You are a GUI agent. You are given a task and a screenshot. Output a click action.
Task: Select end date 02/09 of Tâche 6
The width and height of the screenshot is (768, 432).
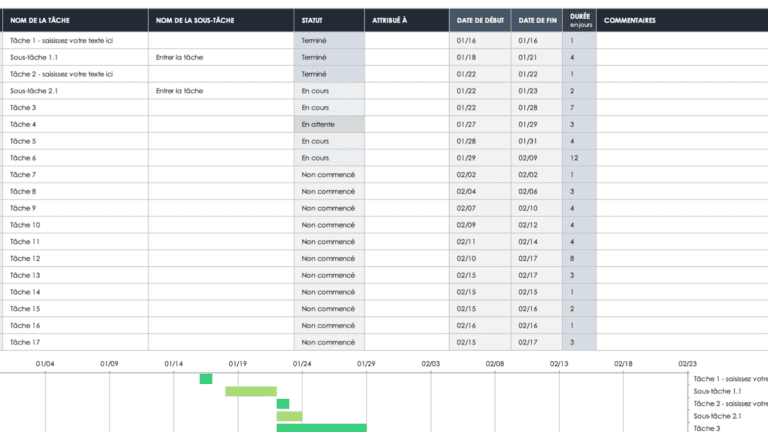537,158
